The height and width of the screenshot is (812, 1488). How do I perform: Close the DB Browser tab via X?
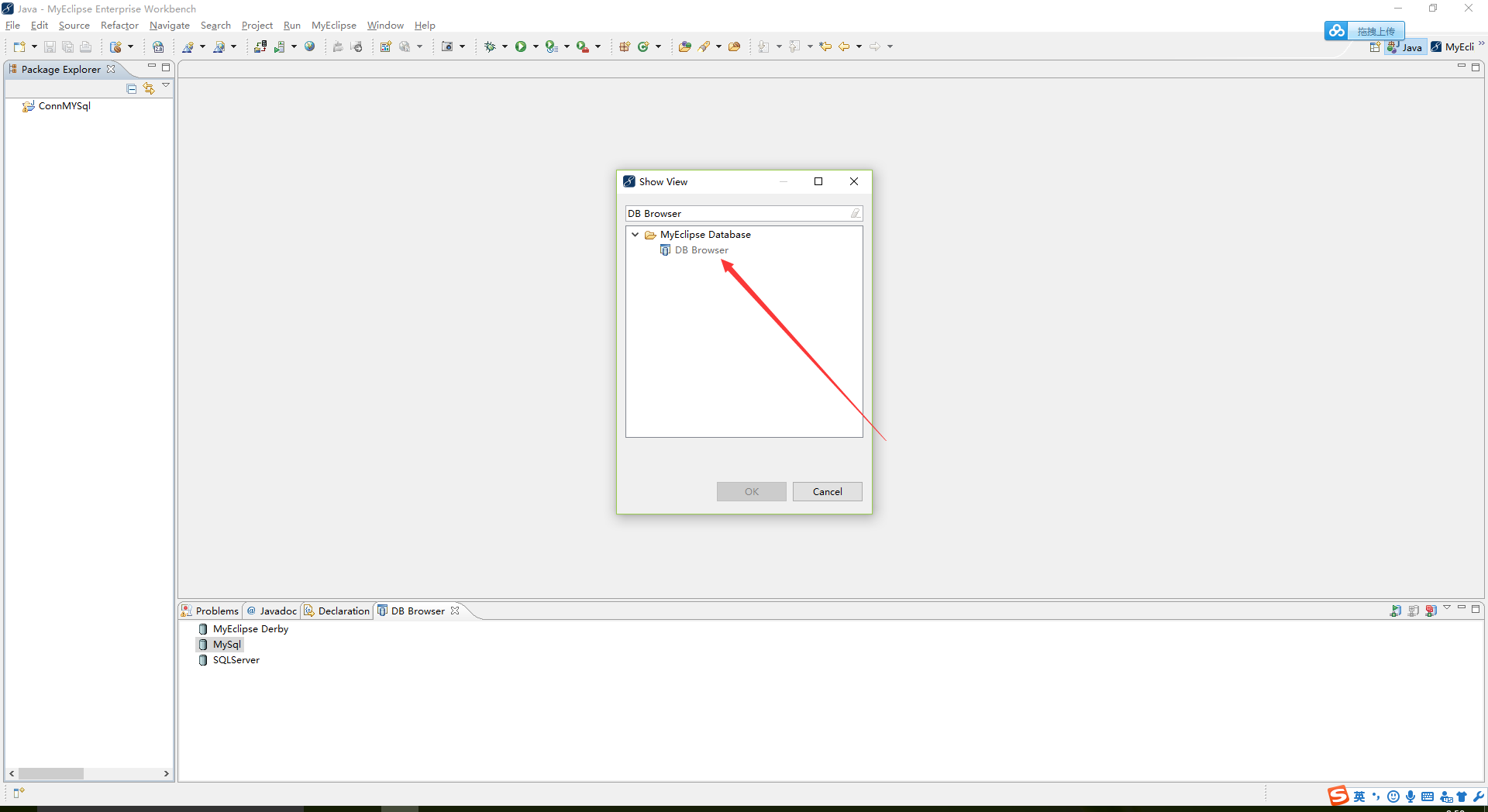point(455,611)
